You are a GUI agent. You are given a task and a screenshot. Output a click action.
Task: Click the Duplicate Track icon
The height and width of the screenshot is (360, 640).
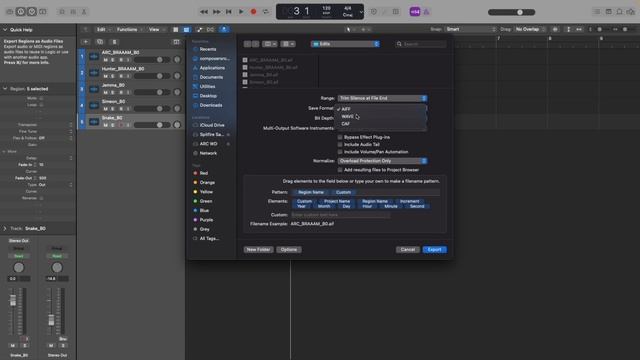point(100,42)
